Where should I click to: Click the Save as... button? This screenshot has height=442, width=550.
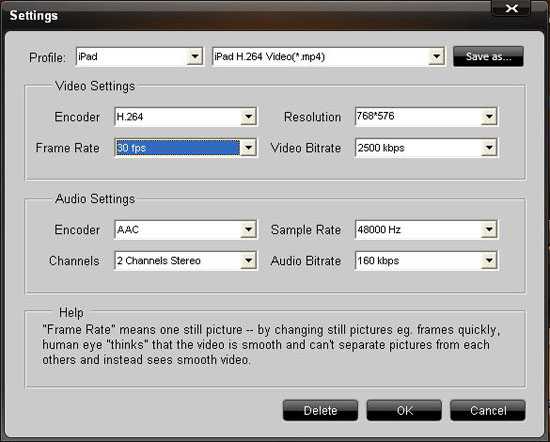[488, 56]
